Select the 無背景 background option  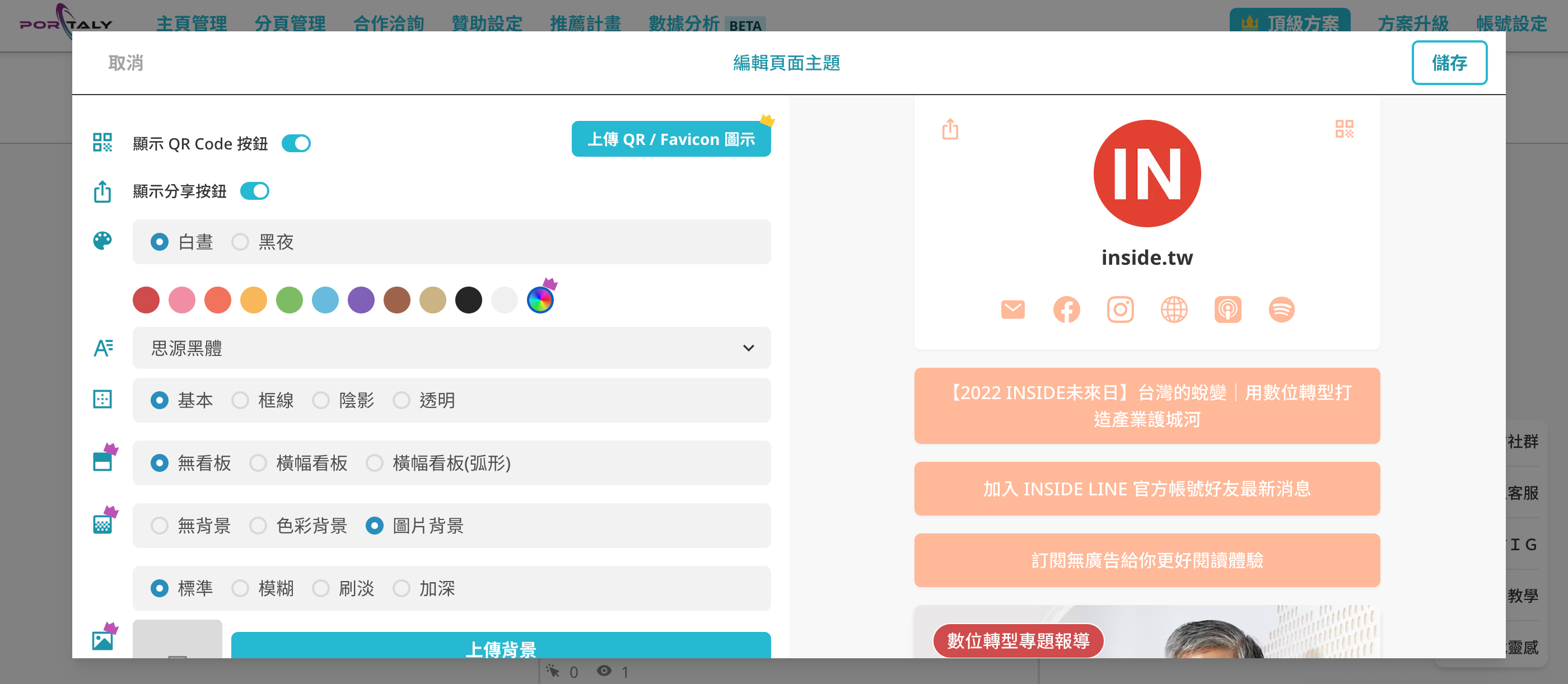(x=191, y=526)
